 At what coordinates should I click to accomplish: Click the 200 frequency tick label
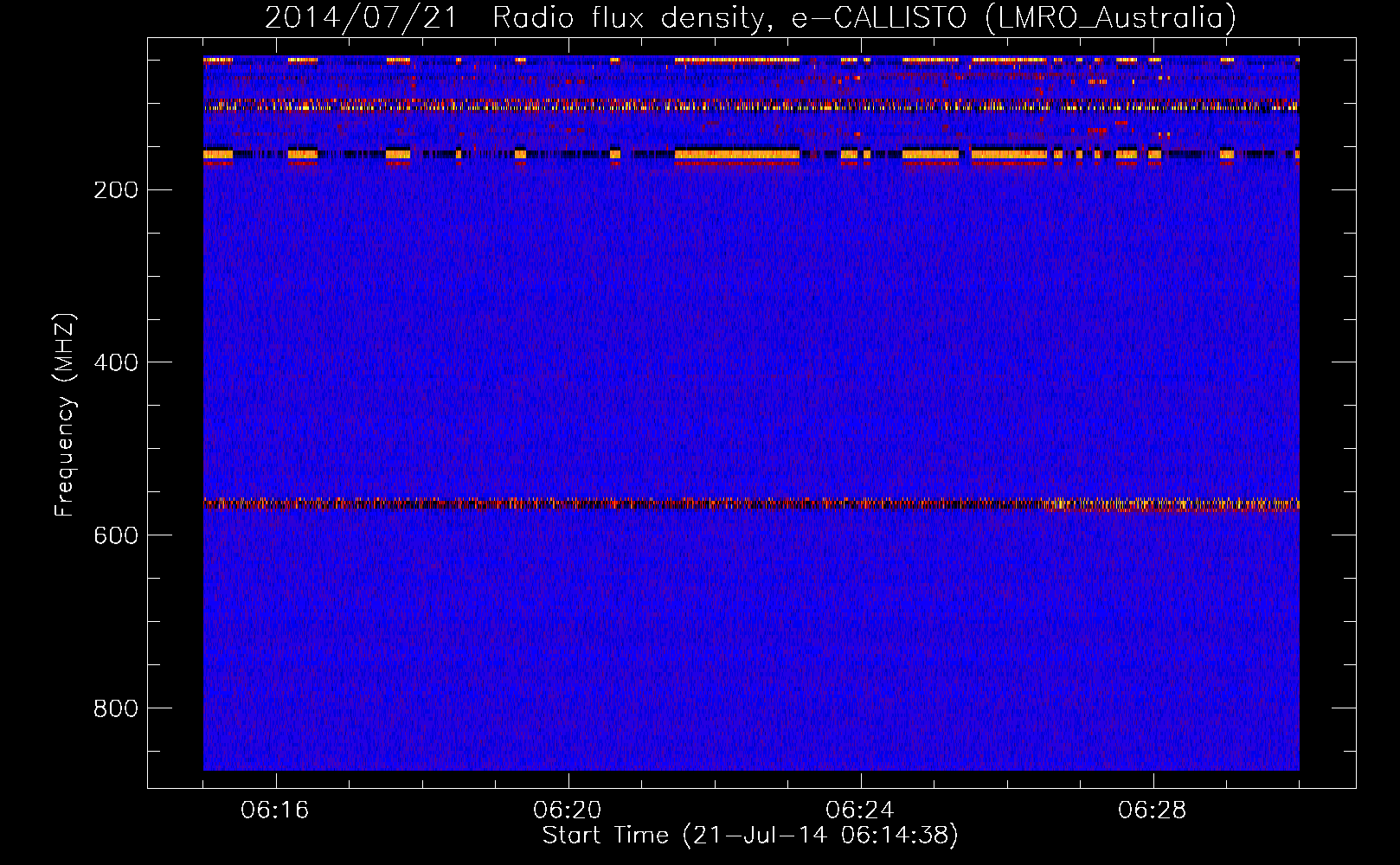pos(116,190)
